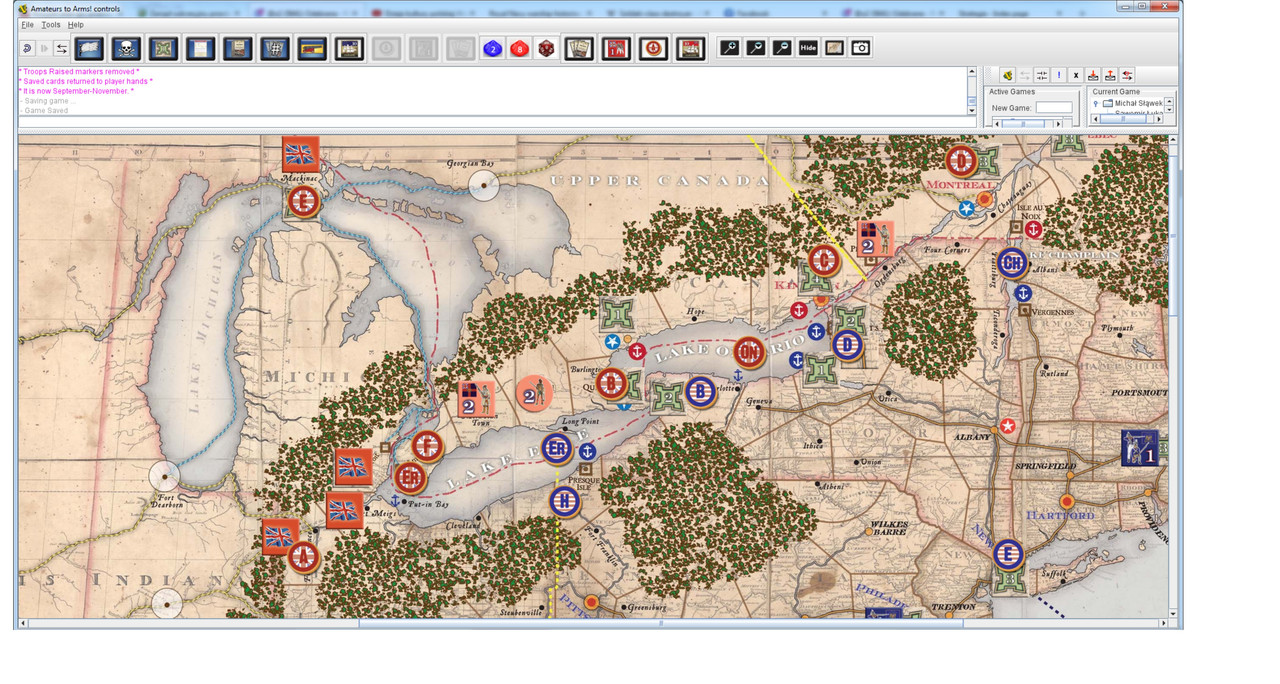Select the blue ER counter on Lake Erie
The image size is (1280, 684).
(557, 449)
